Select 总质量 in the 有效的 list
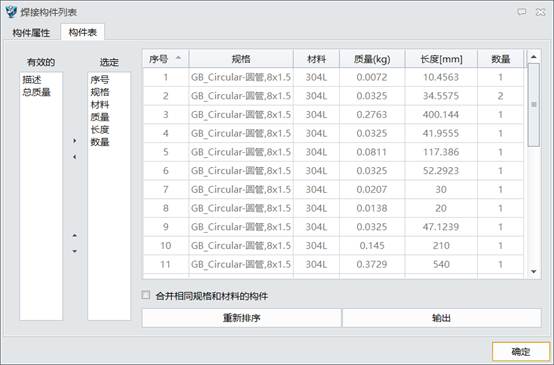This screenshot has width=554, height=365. (x=36, y=92)
